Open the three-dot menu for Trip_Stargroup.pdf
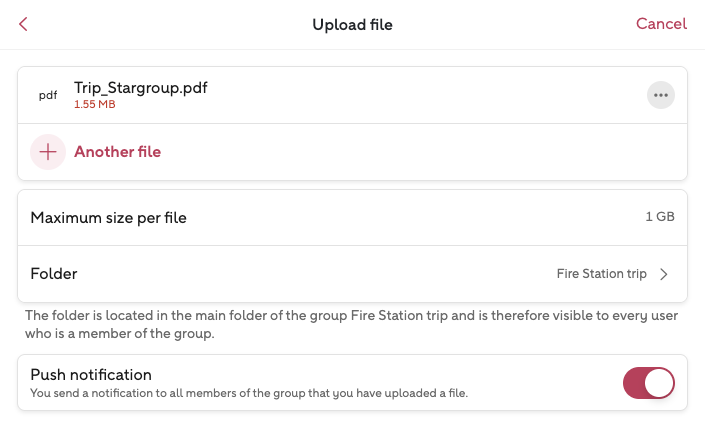The image size is (705, 429). pyautogui.click(x=660, y=95)
